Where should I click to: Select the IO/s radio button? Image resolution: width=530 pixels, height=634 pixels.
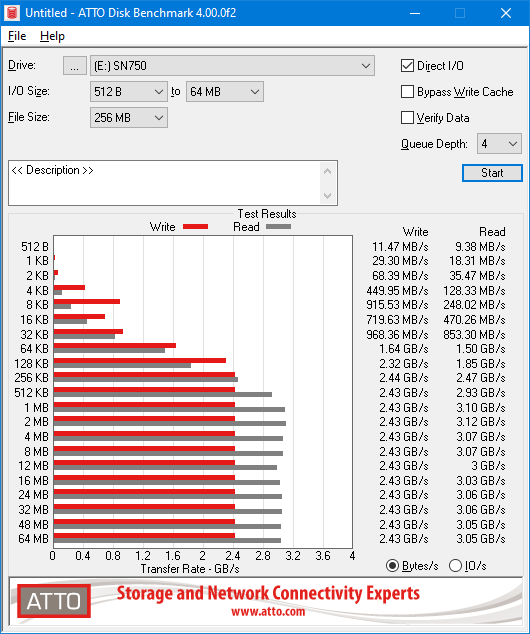click(x=456, y=565)
